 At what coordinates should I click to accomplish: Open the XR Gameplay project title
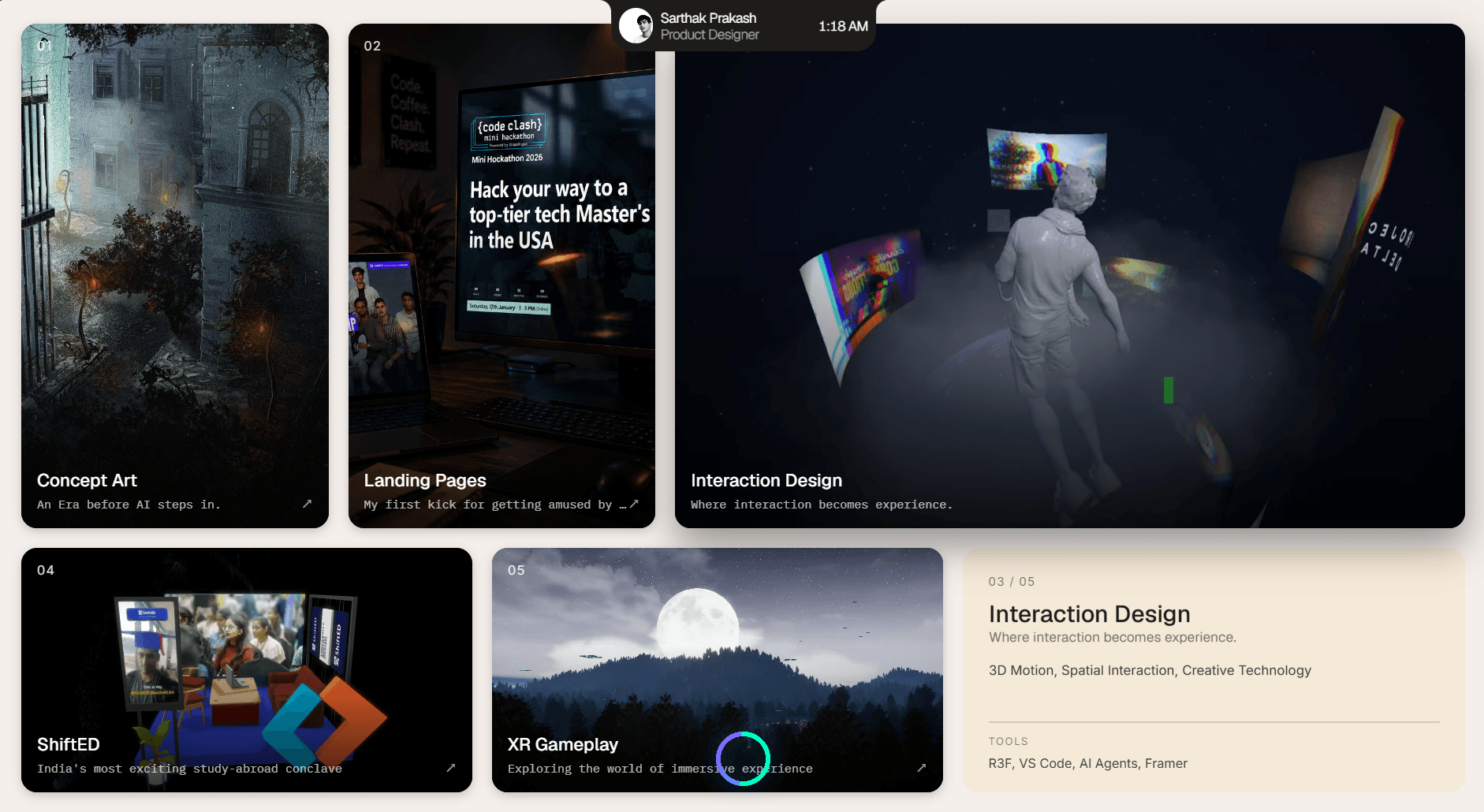563,744
